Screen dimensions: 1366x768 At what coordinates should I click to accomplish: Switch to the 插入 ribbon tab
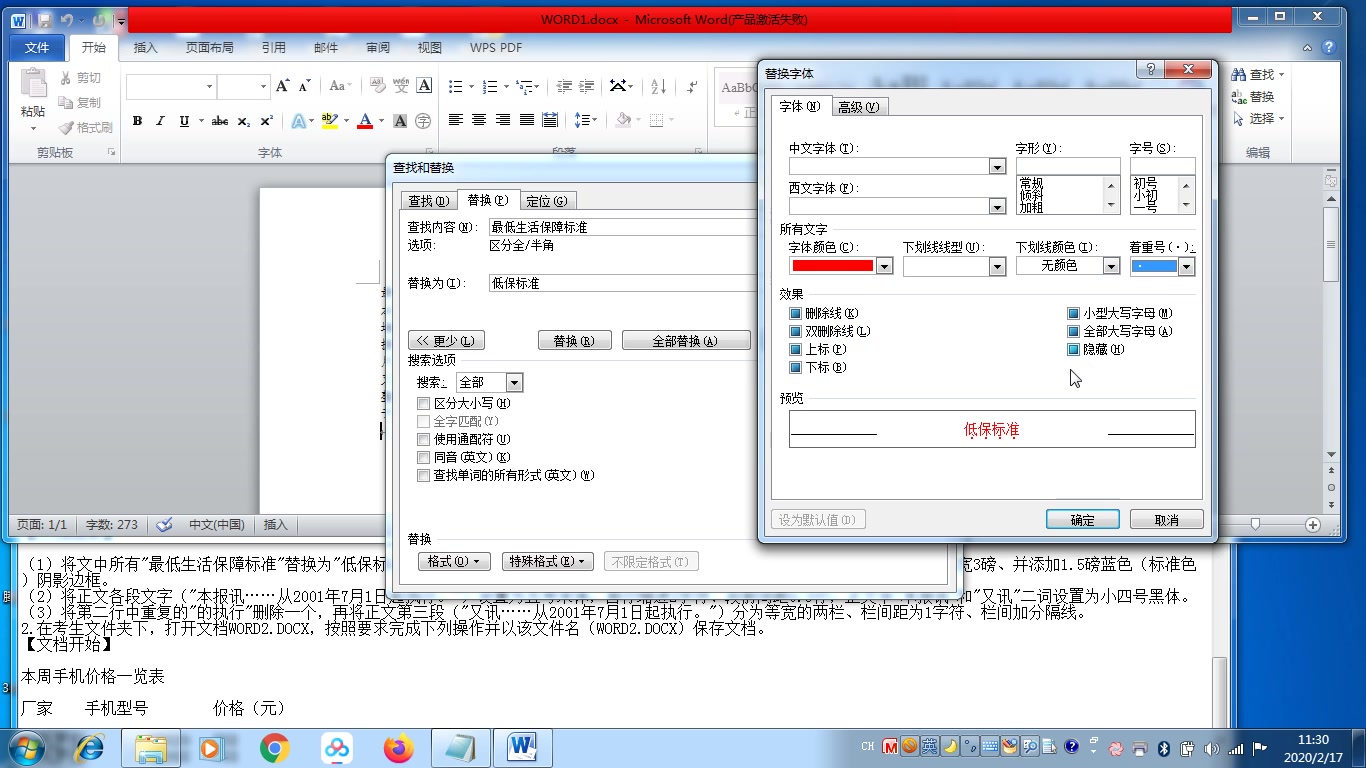pos(146,46)
